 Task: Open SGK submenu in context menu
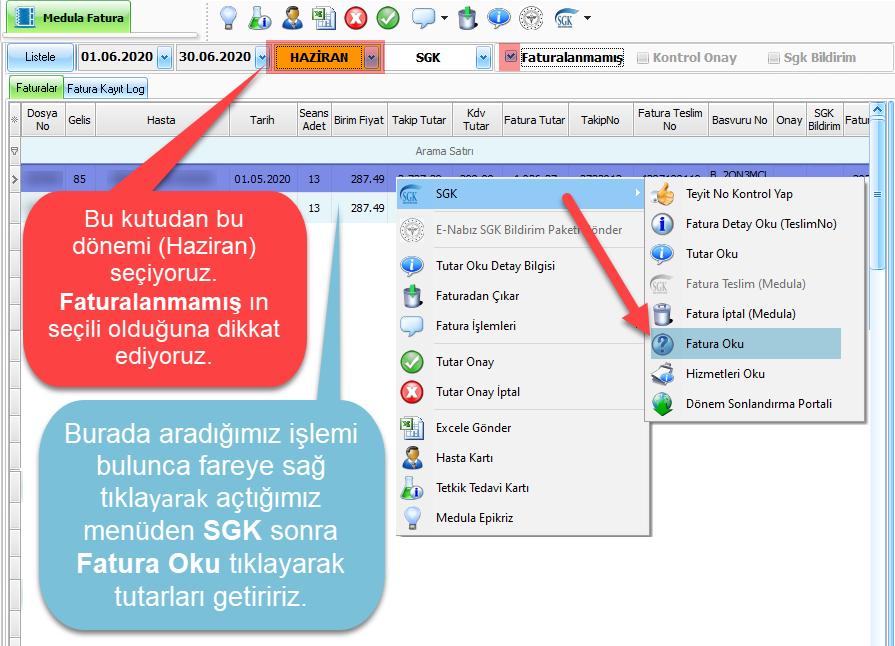coord(521,193)
